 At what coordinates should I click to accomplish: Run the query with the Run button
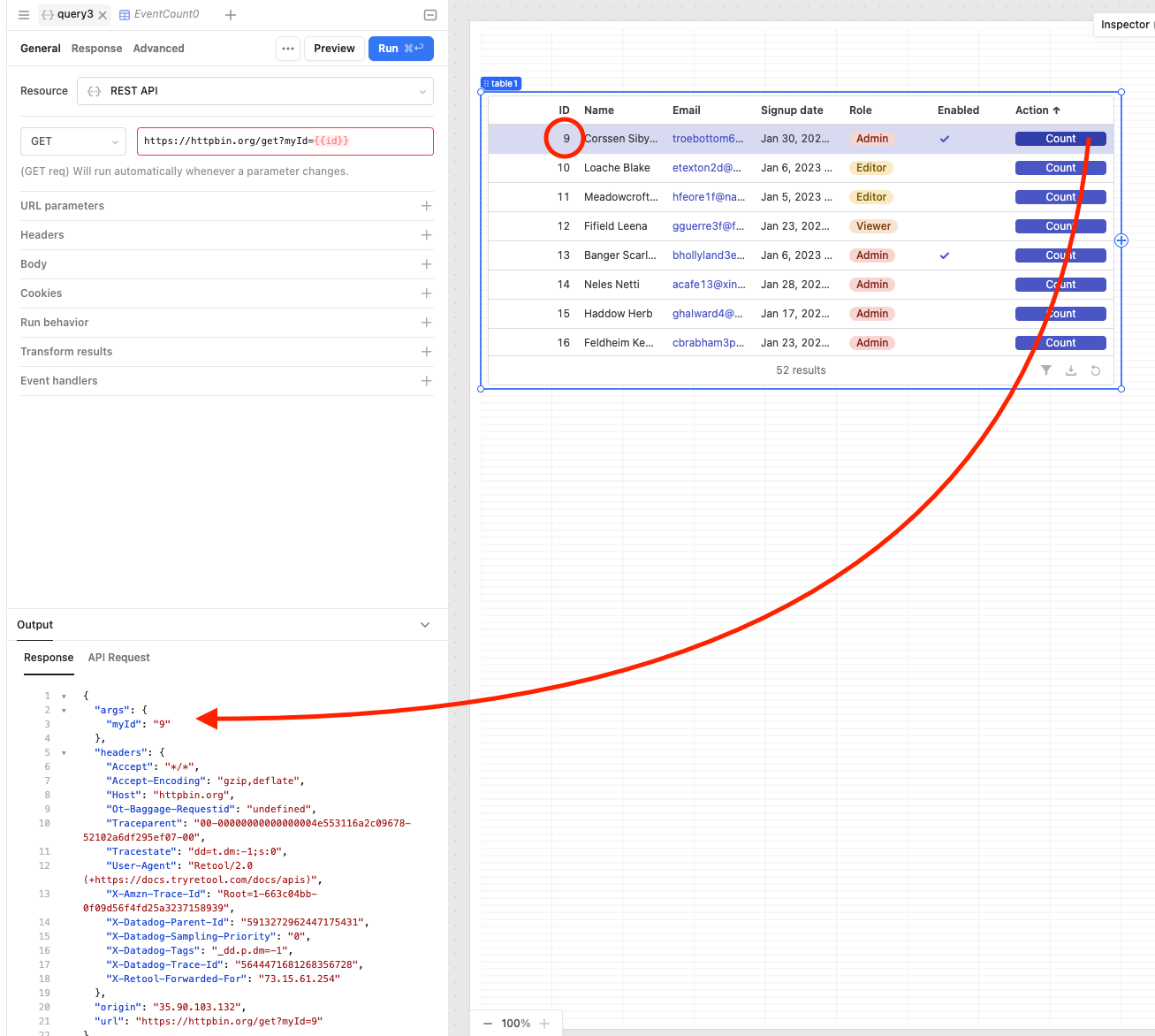point(400,49)
